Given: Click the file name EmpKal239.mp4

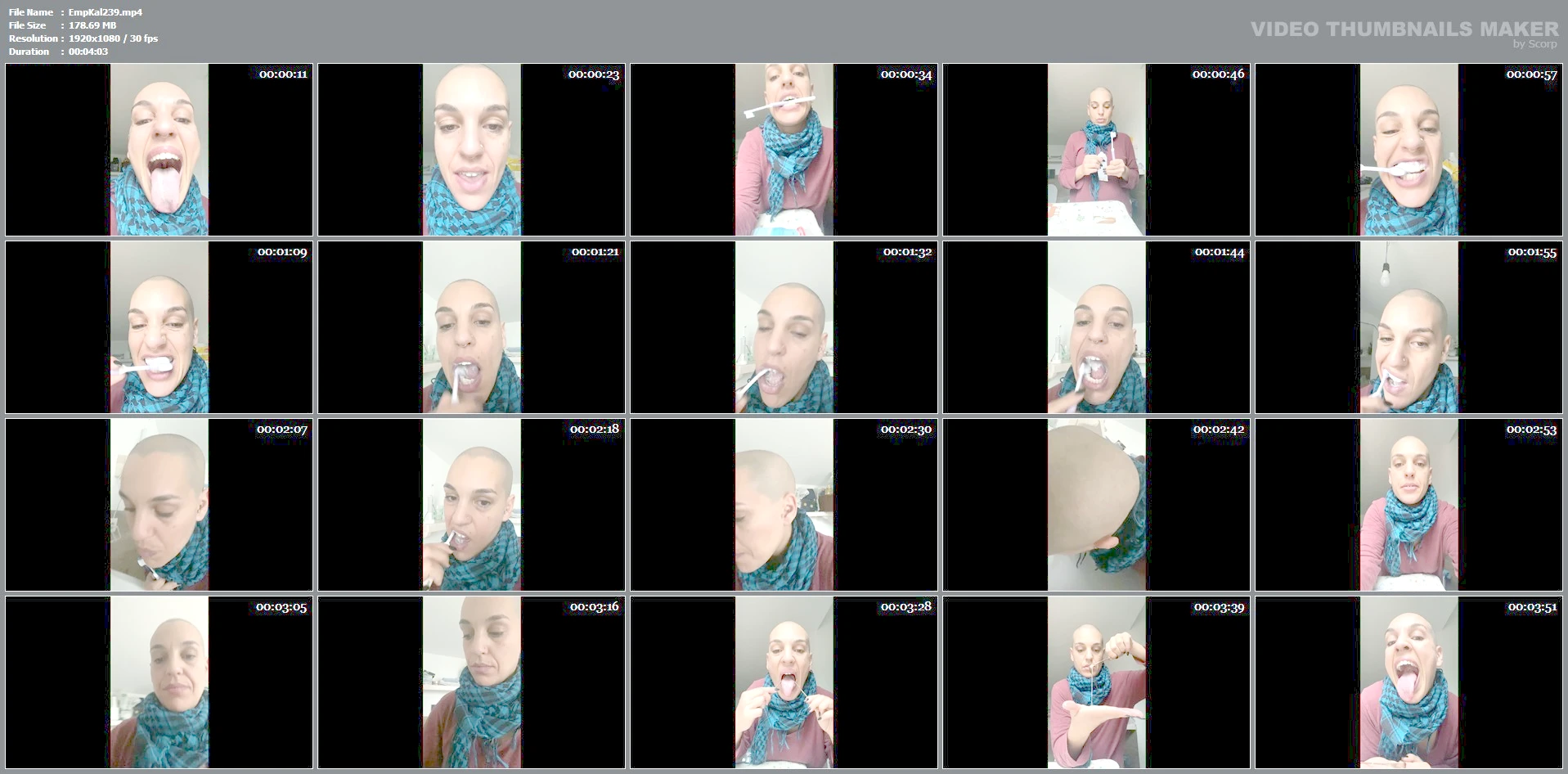Looking at the screenshot, I should tap(106, 12).
